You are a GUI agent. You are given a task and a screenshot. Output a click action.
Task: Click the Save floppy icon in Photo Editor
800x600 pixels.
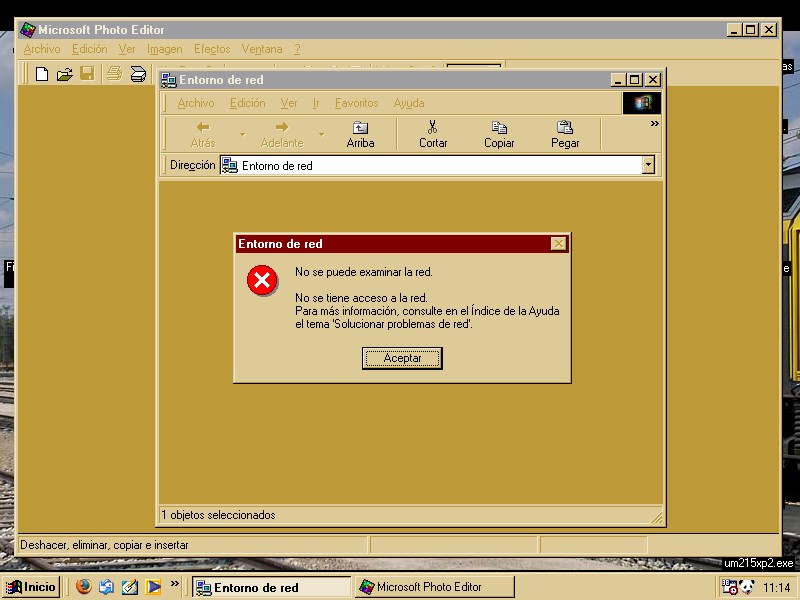point(87,74)
